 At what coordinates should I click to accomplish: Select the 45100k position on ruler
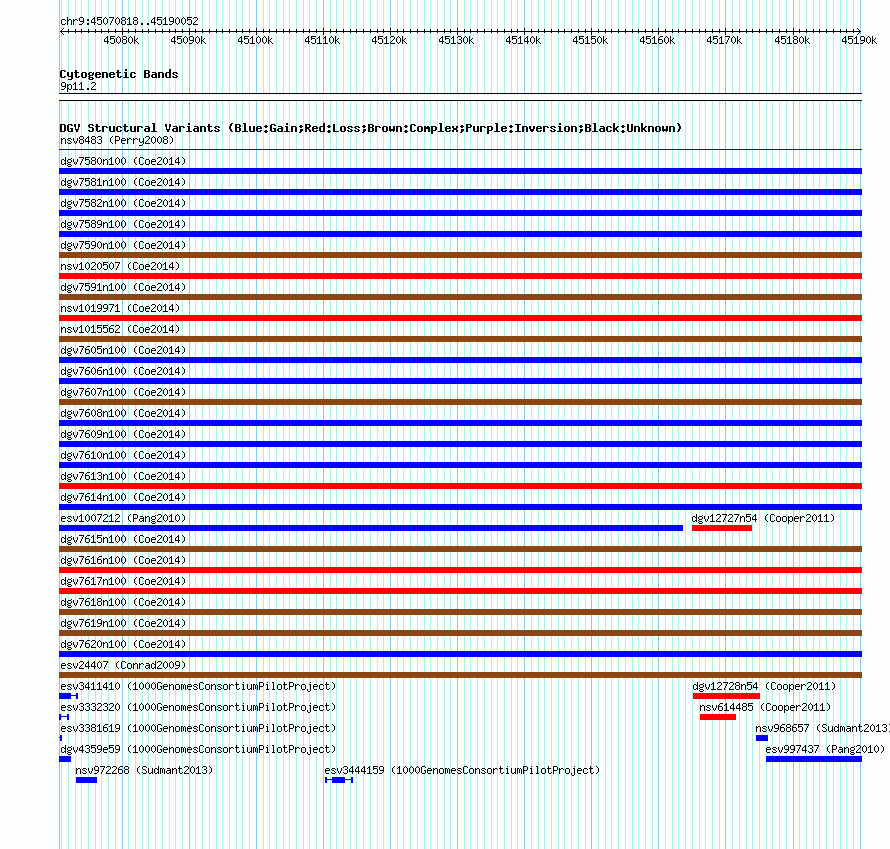pos(255,40)
